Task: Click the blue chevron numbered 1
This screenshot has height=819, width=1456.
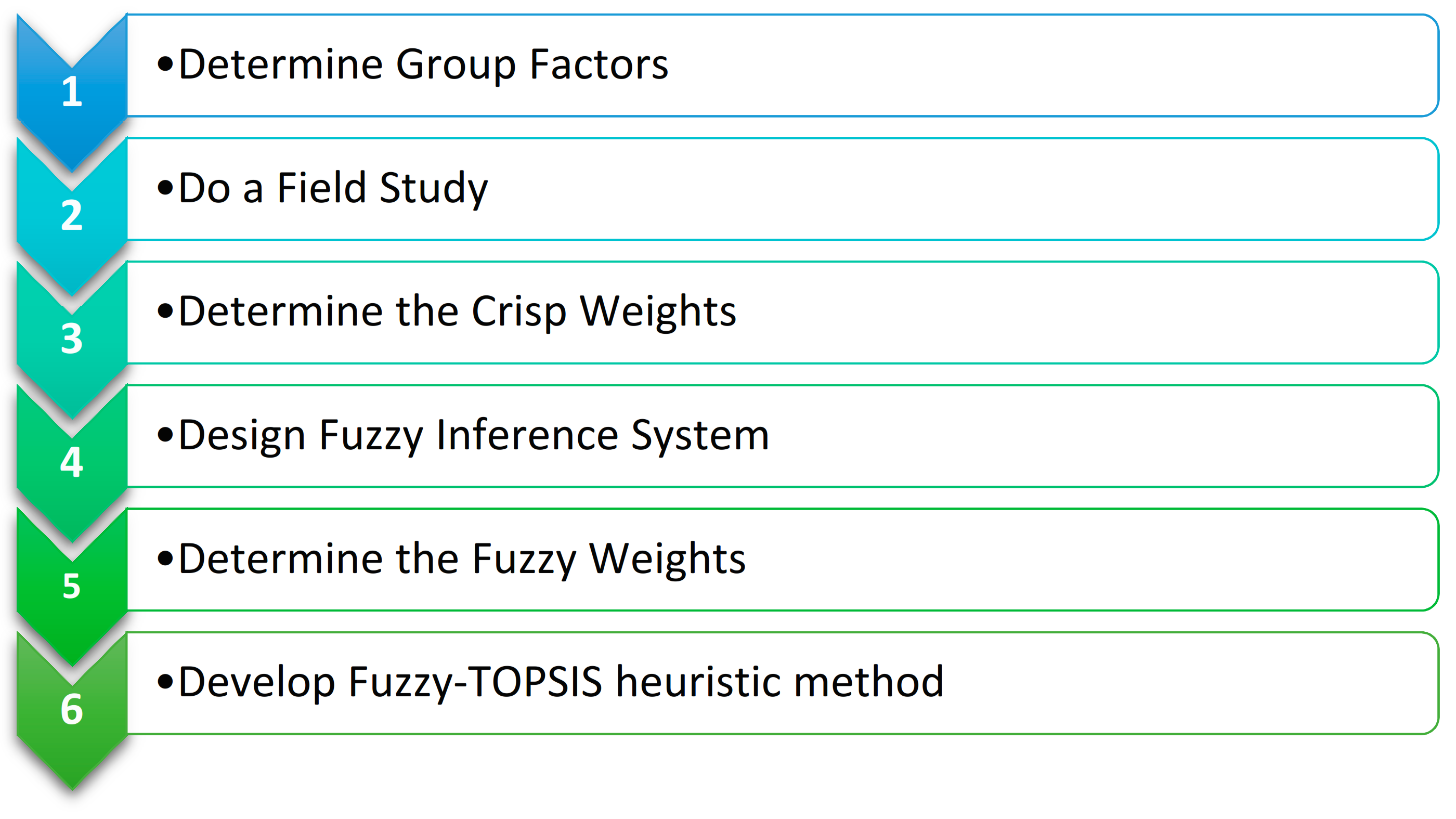Action: (72, 90)
